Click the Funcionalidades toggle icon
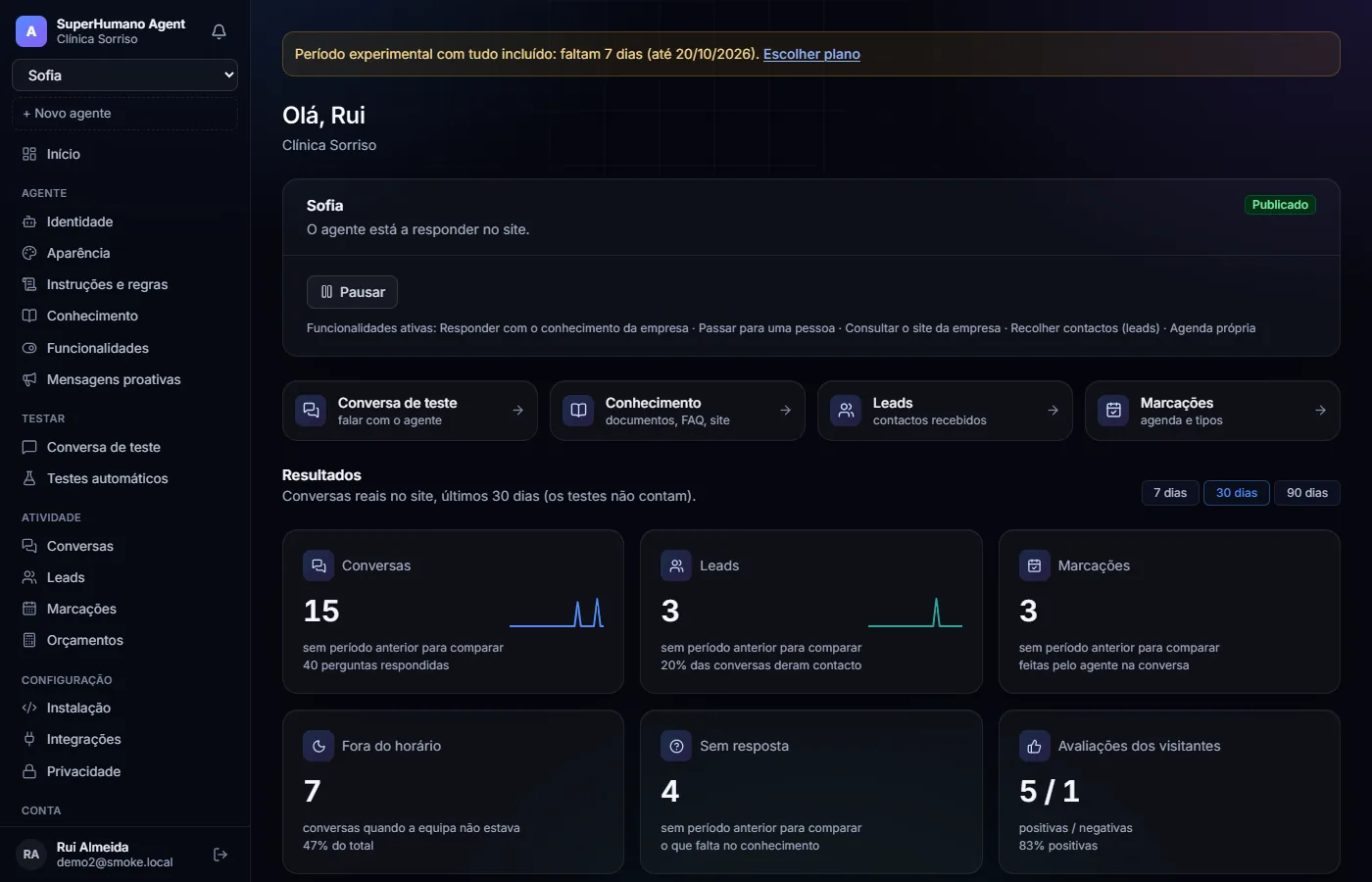The image size is (1372, 882). pos(29,348)
